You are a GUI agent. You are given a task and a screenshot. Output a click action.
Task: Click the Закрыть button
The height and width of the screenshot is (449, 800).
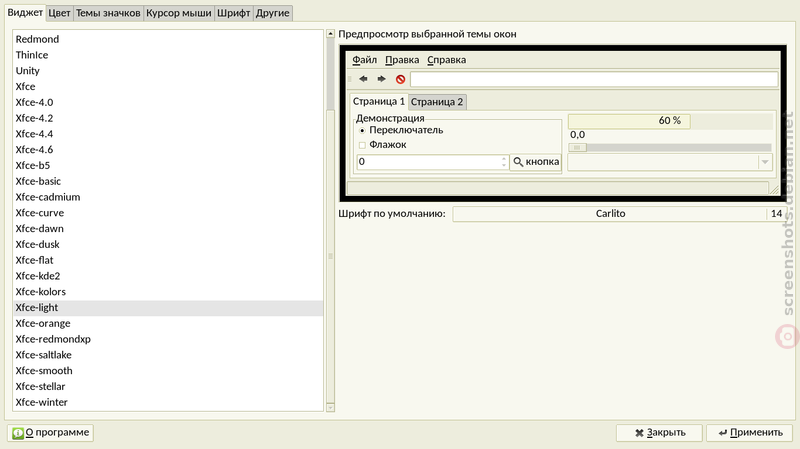coord(659,433)
